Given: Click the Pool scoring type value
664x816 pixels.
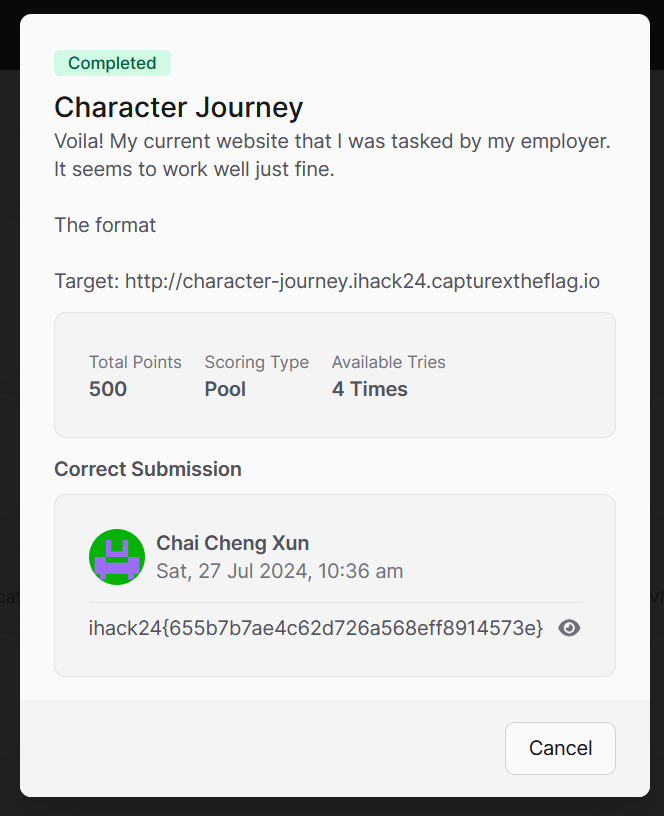Looking at the screenshot, I should pyautogui.click(x=225, y=389).
